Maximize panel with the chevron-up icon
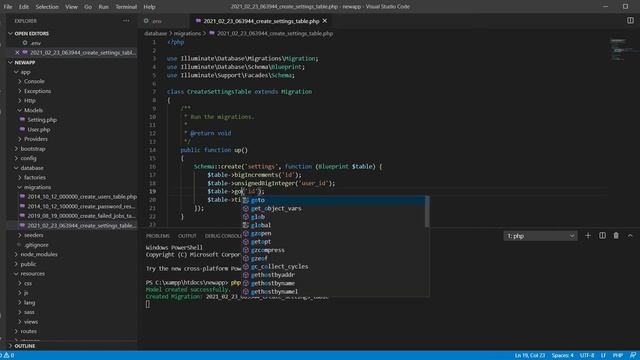Image resolution: width=640 pixels, height=360 pixels. [630, 236]
